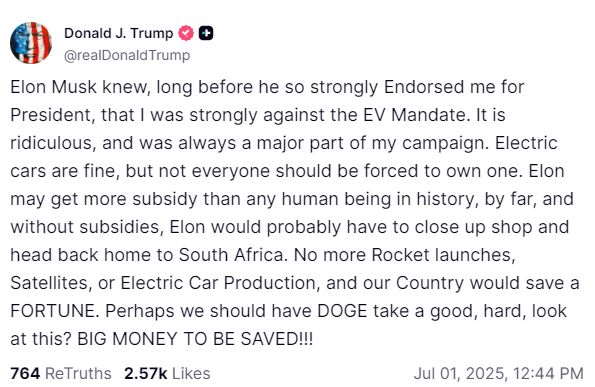This screenshot has width=595, height=387.
Task: Click the word "Satellites" in the post
Action: pos(51,283)
